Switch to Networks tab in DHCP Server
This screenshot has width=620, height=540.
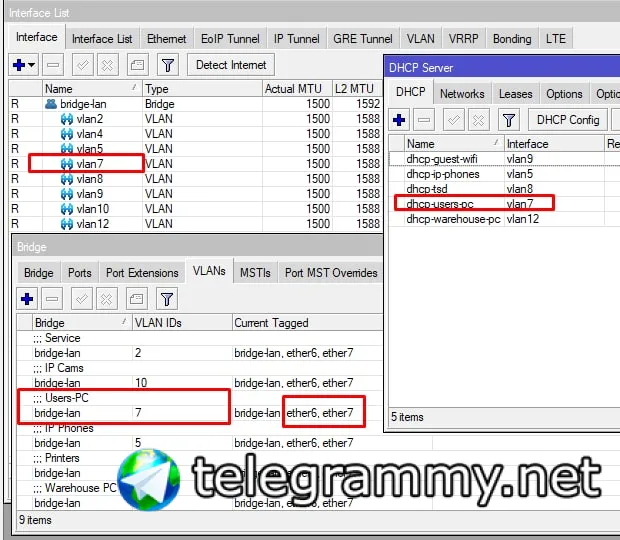pos(462,94)
